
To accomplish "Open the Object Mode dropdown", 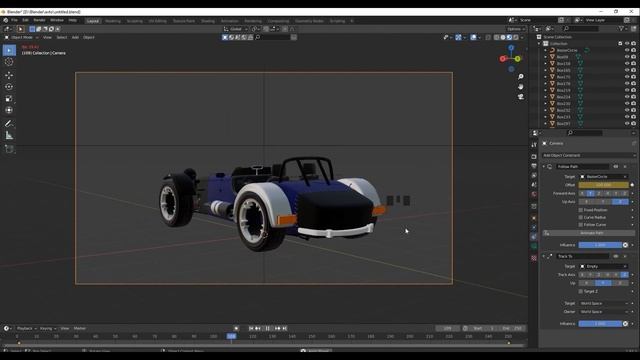I will [x=22, y=37].
